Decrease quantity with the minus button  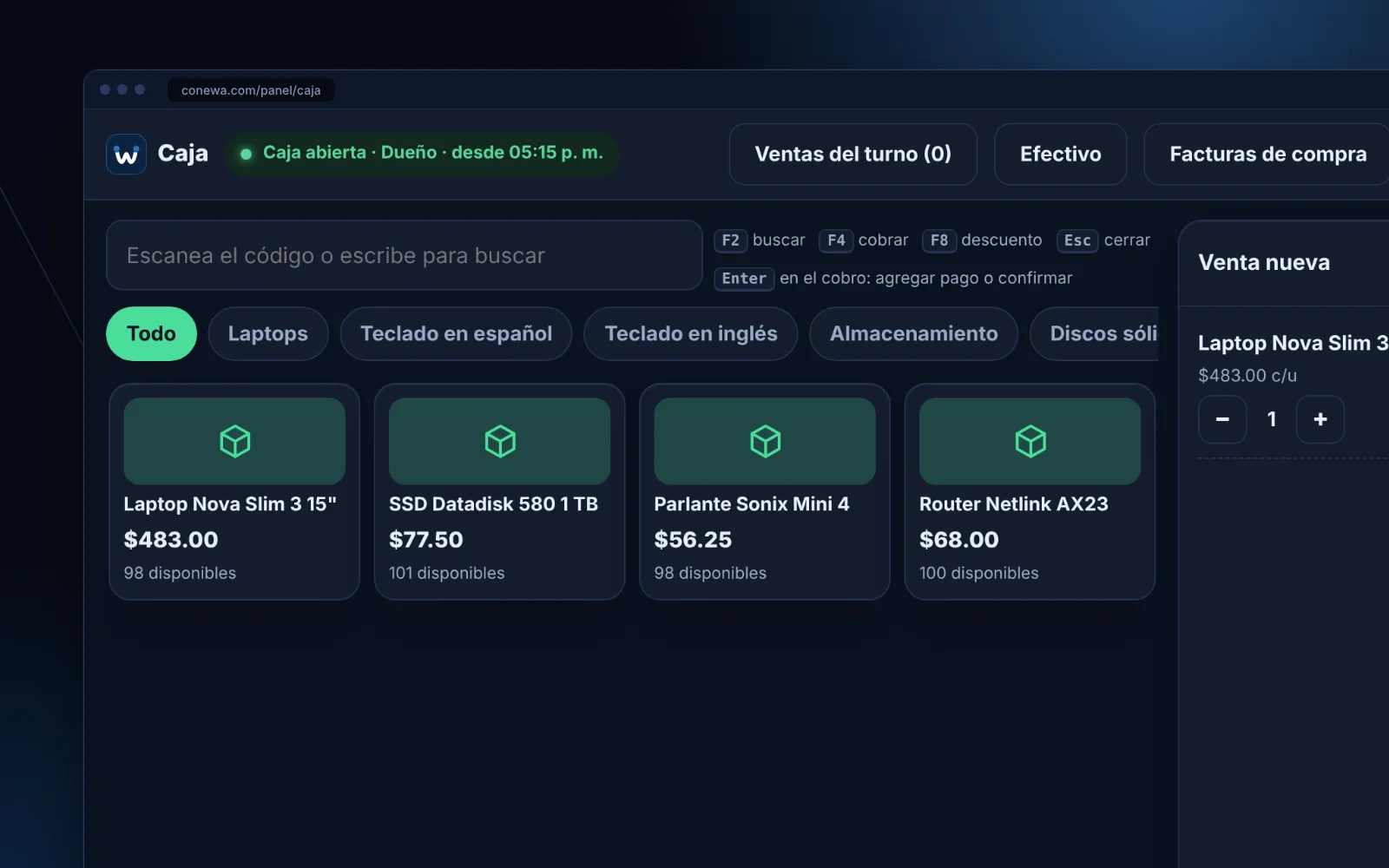click(x=1222, y=419)
